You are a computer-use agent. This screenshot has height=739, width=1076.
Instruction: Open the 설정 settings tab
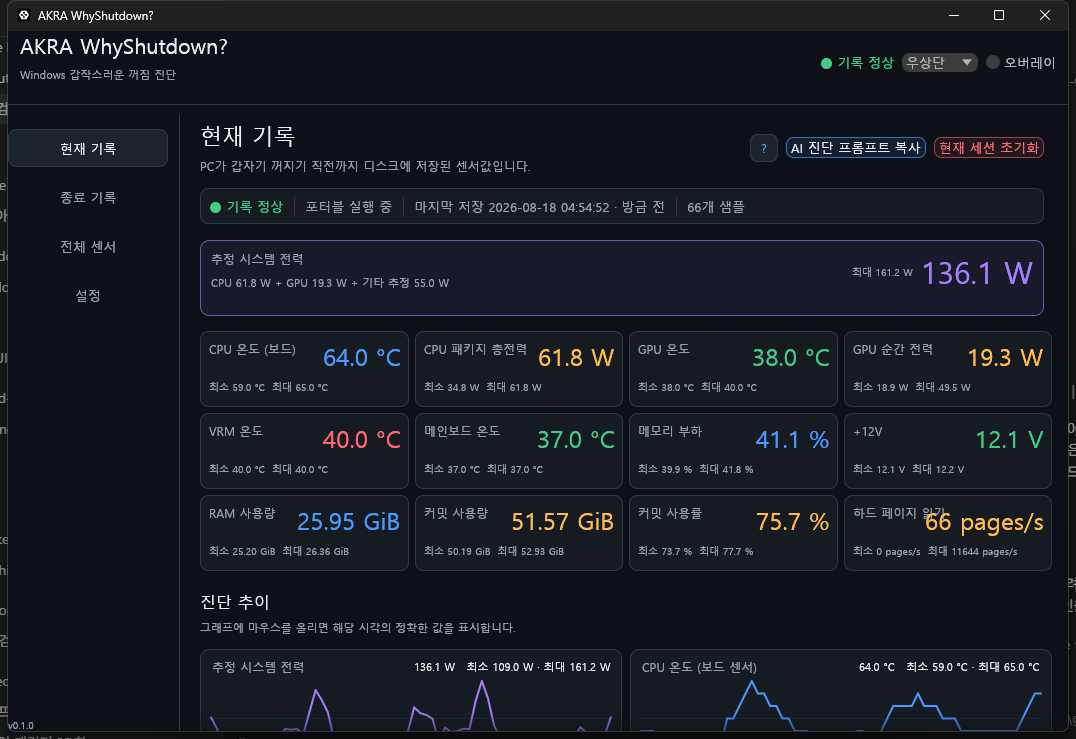coord(88,296)
